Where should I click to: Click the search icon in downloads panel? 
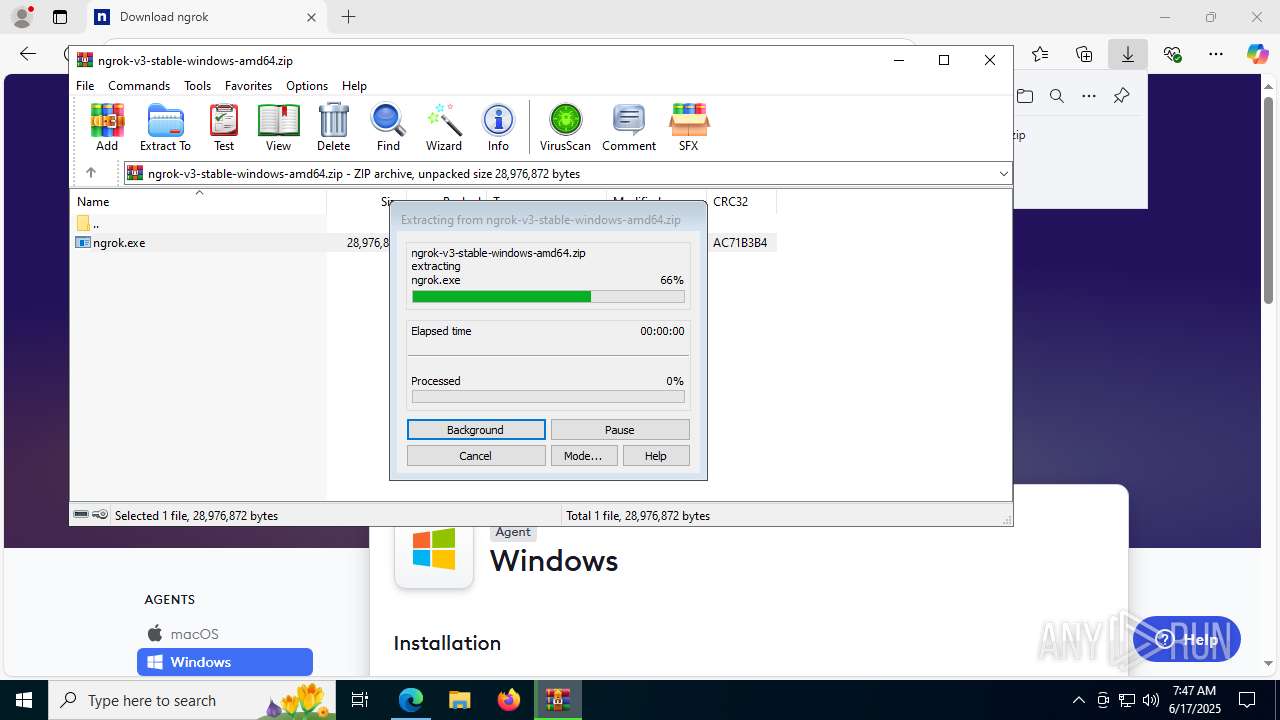[1057, 96]
